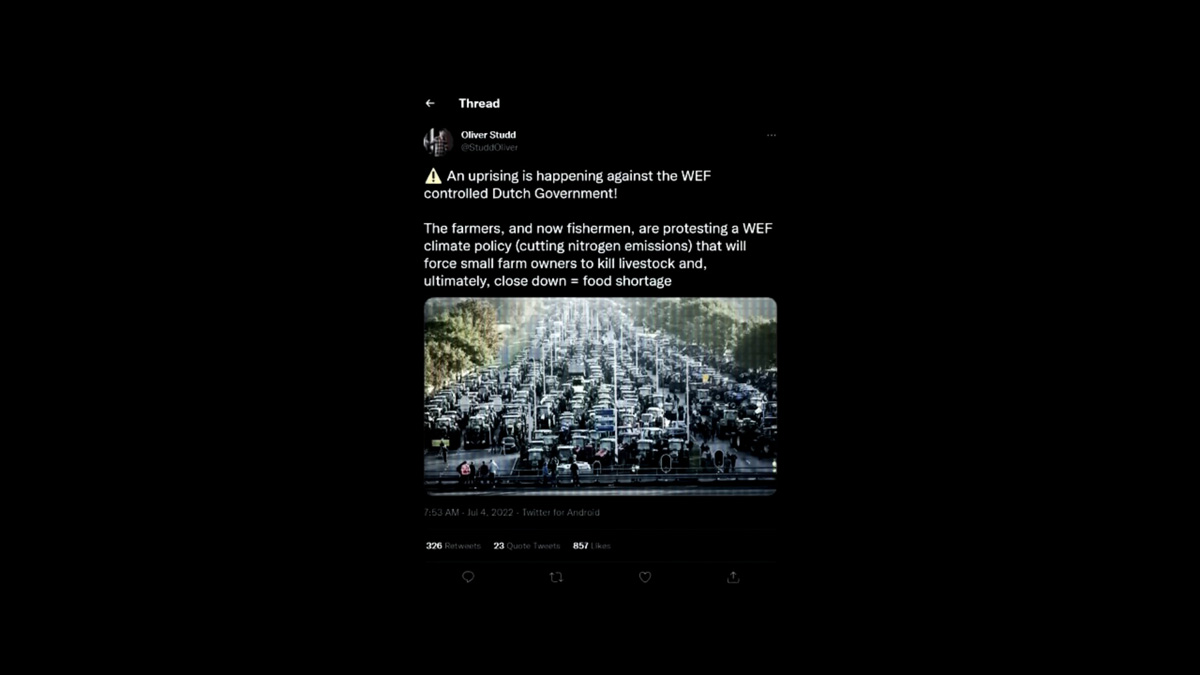Click the warning emoji in the tweet
The width and height of the screenshot is (1200, 675).
click(x=433, y=176)
